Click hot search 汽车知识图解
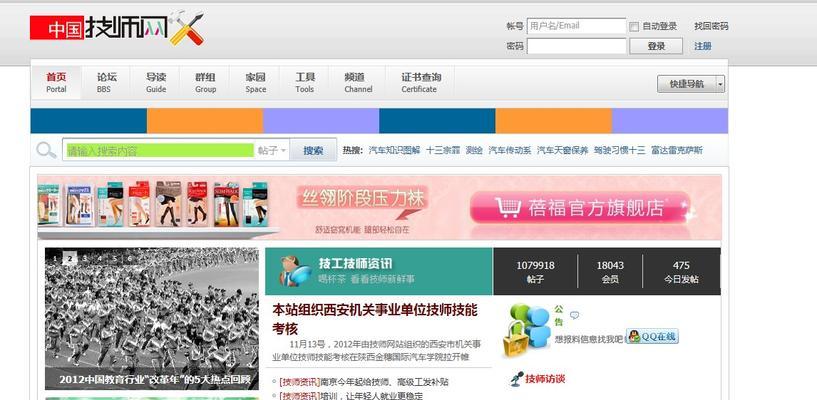 click(x=394, y=151)
